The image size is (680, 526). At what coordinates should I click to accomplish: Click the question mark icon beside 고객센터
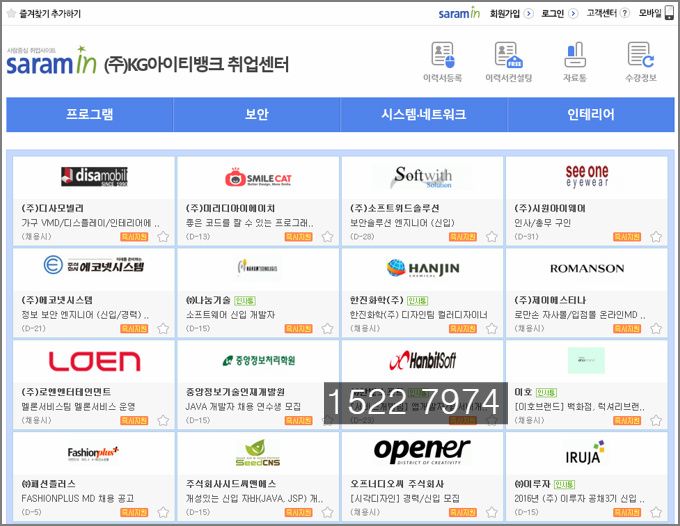coord(624,13)
